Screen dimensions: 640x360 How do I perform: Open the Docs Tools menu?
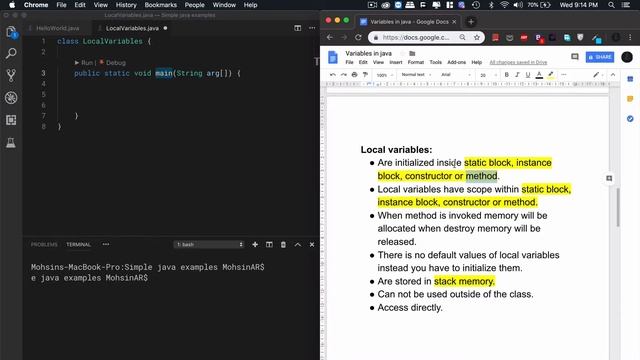tap(436, 62)
